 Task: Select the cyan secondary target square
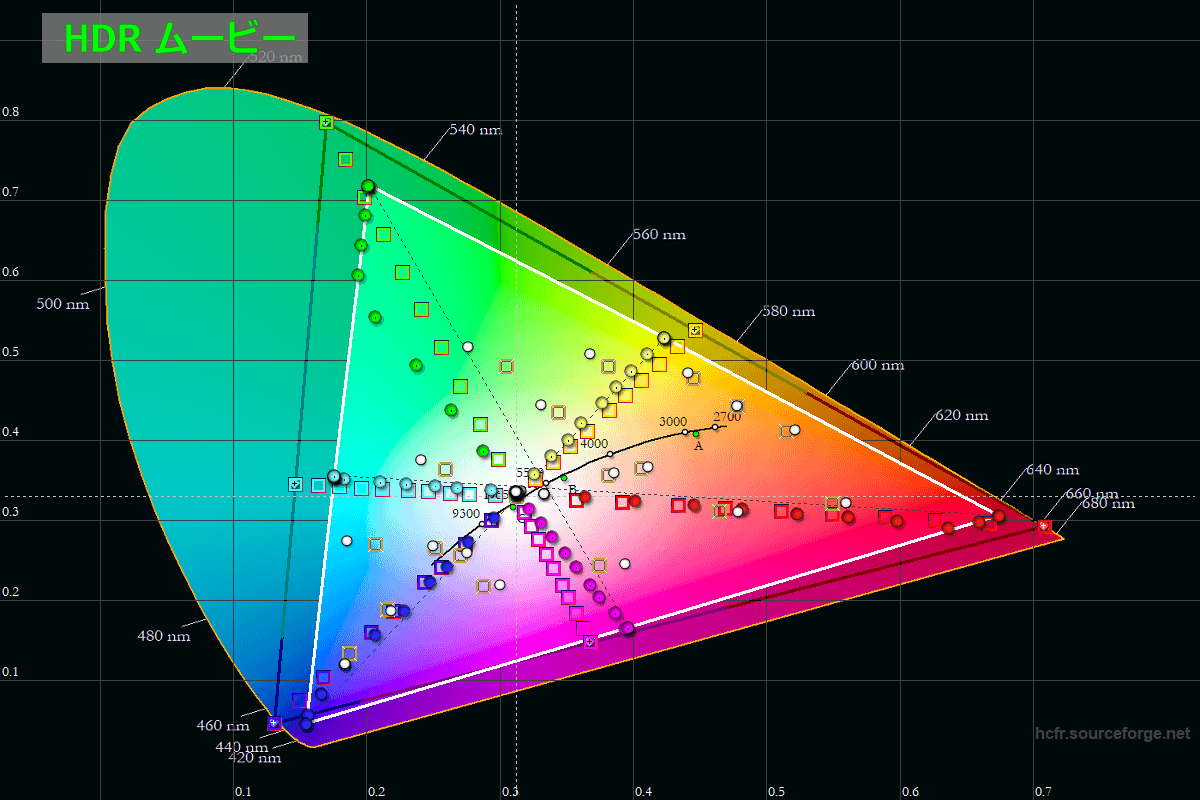[x=295, y=484]
